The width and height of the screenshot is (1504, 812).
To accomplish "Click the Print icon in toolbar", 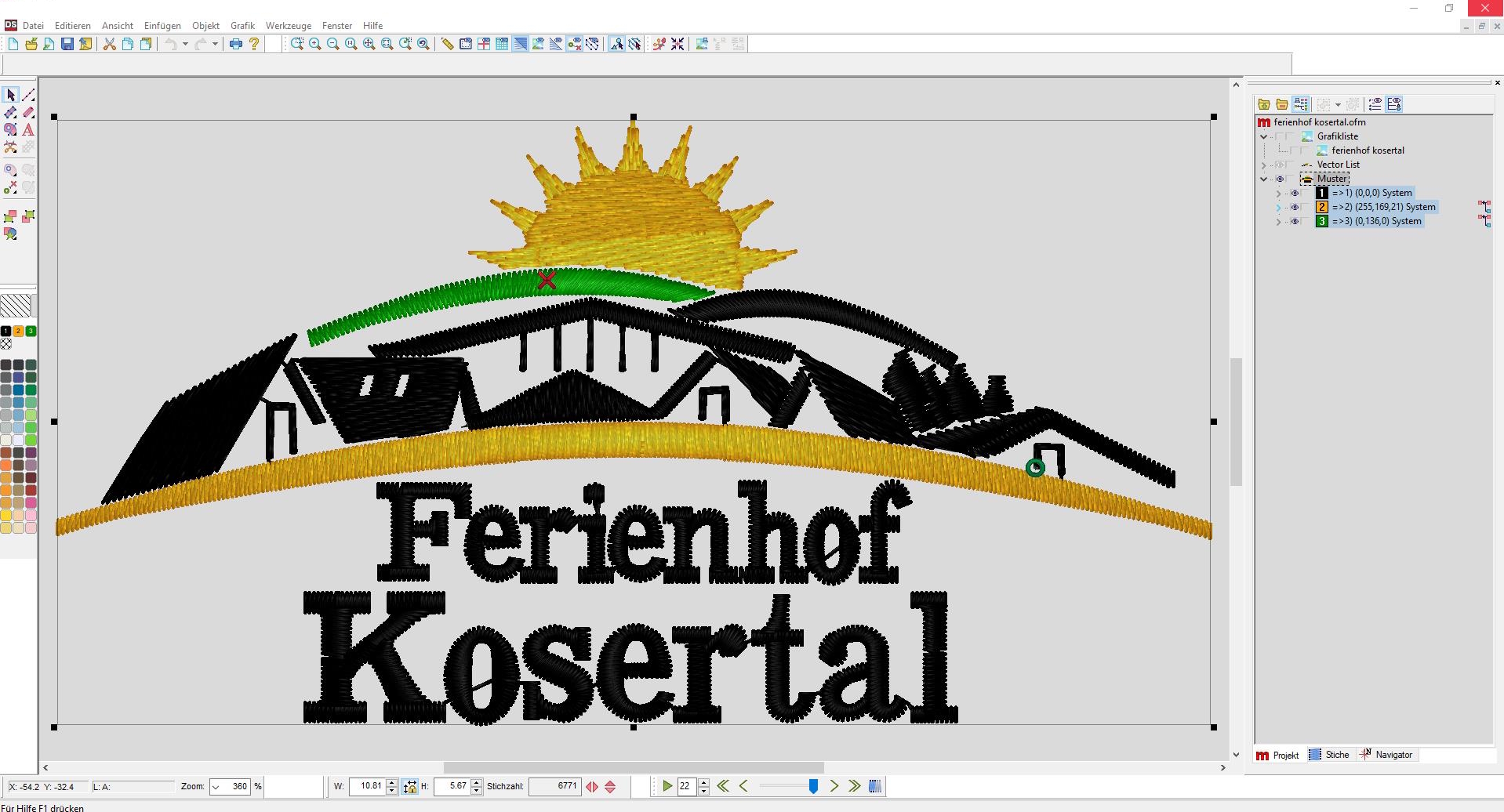I will (235, 44).
